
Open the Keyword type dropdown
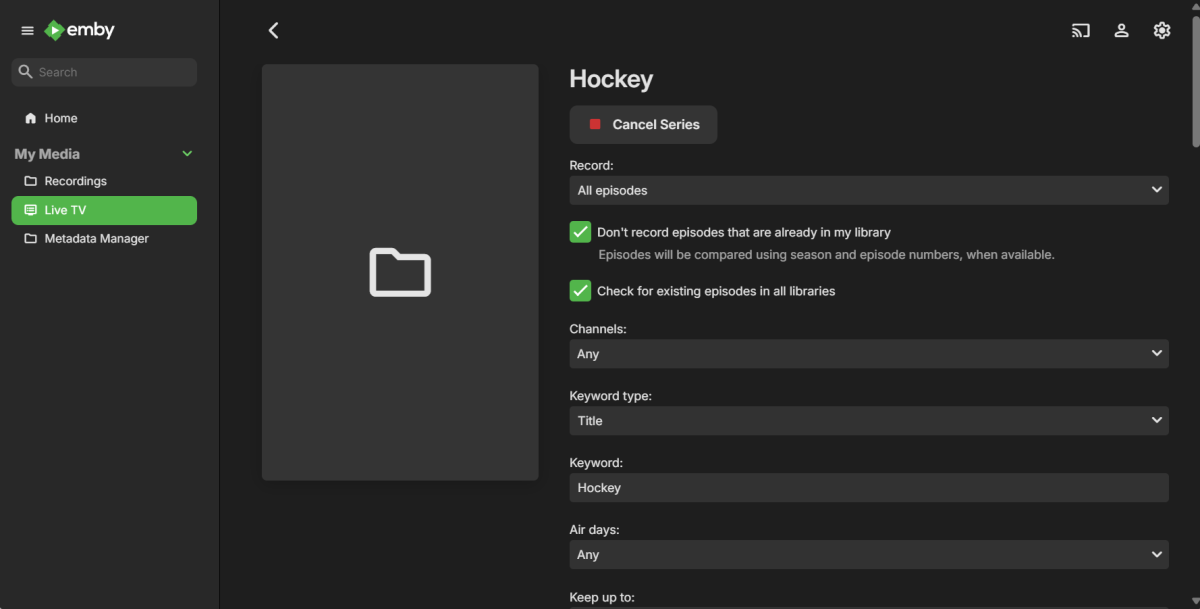[x=868, y=420]
